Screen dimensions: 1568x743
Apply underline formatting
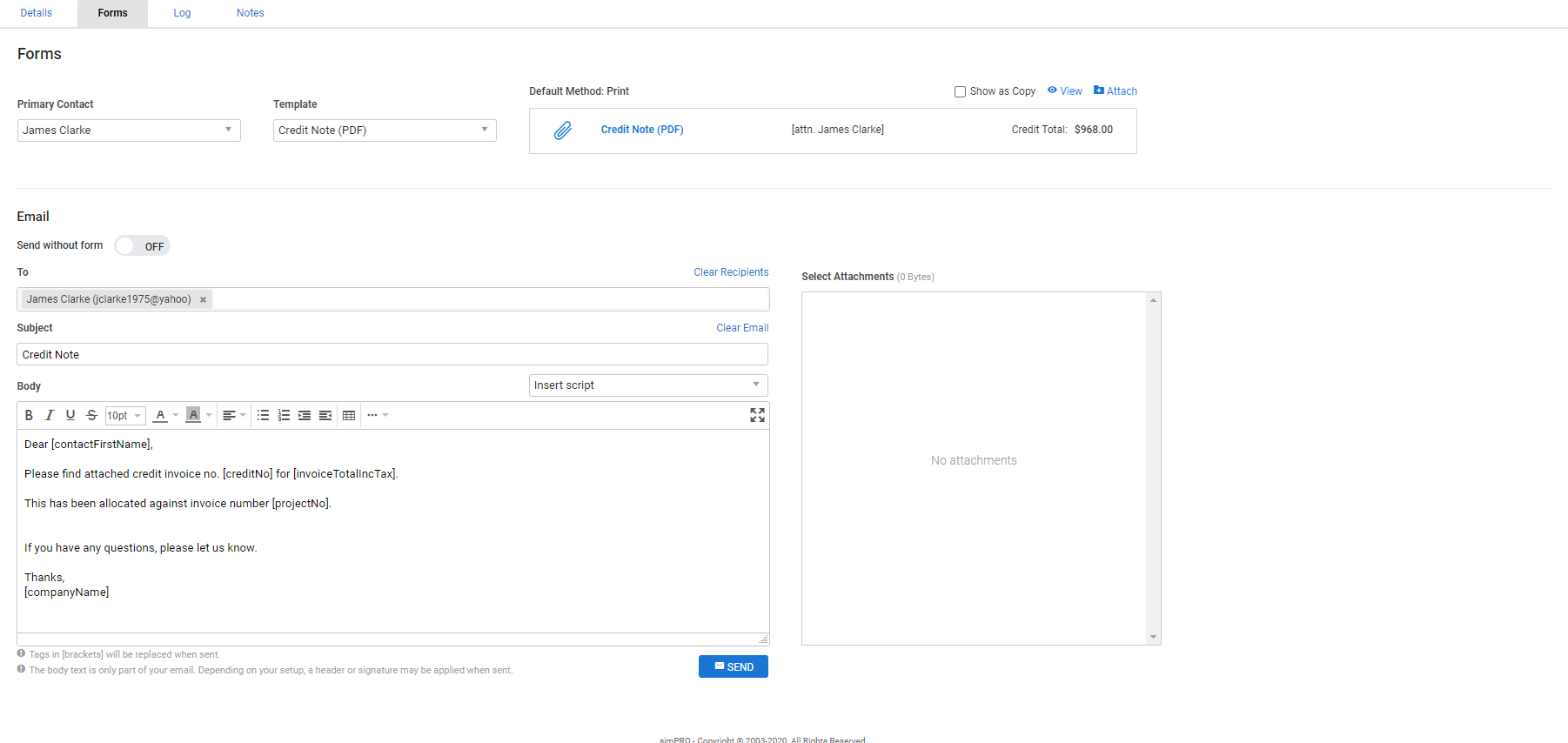[x=70, y=416]
